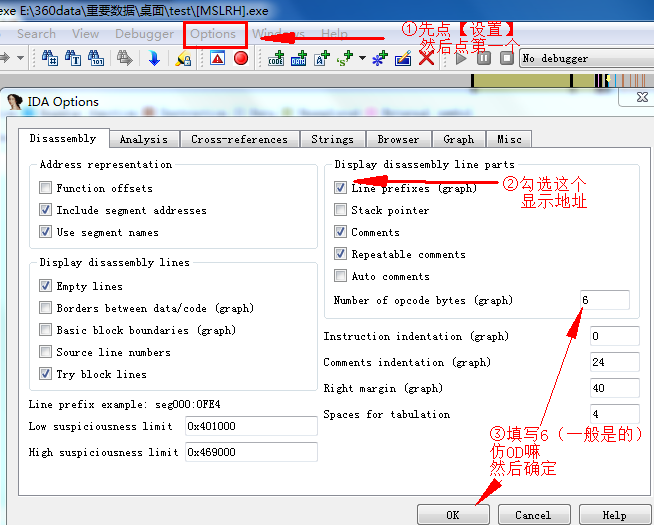Open the Help menu in menu bar

(x=334, y=33)
